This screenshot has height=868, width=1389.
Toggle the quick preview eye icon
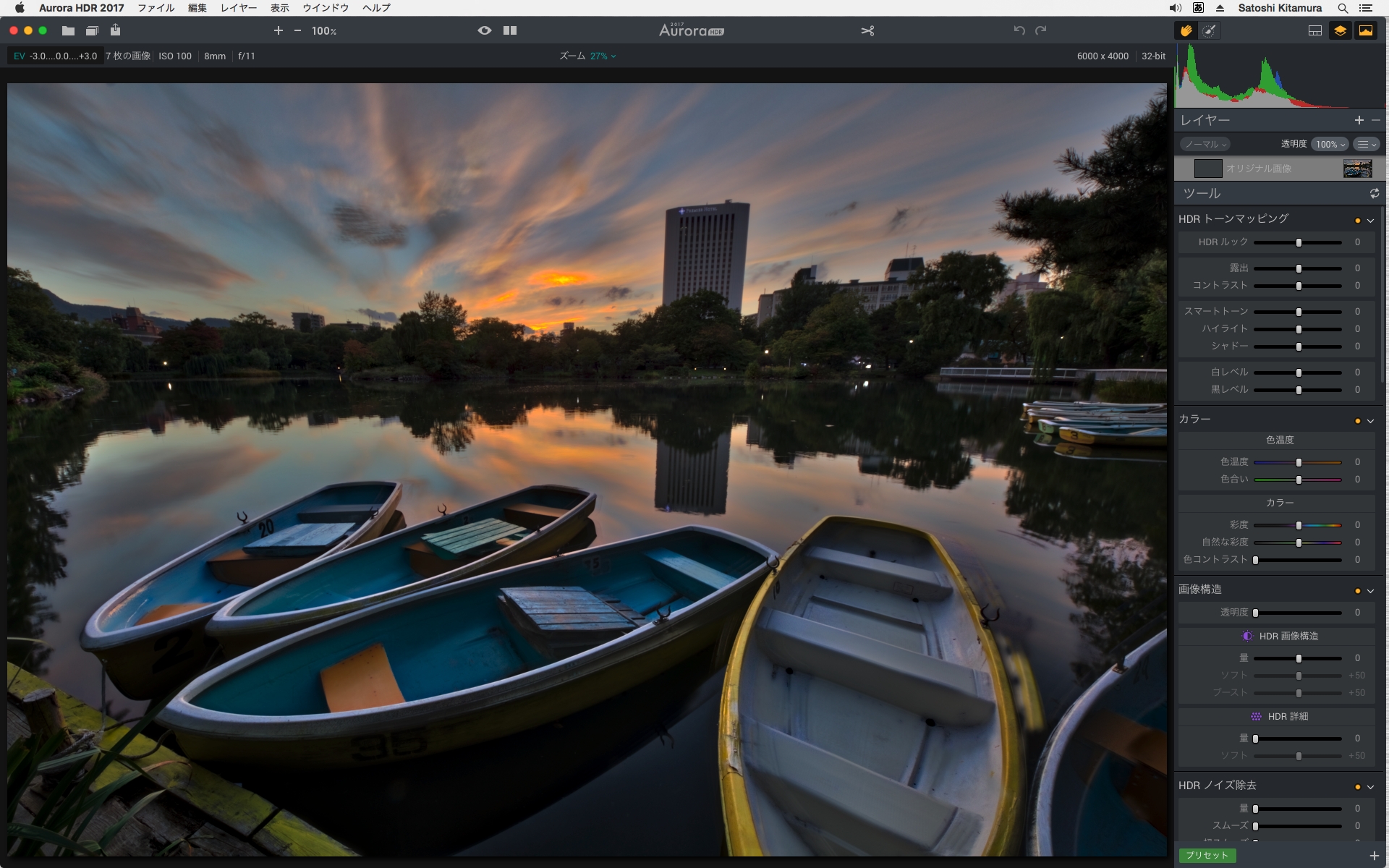pos(485,30)
